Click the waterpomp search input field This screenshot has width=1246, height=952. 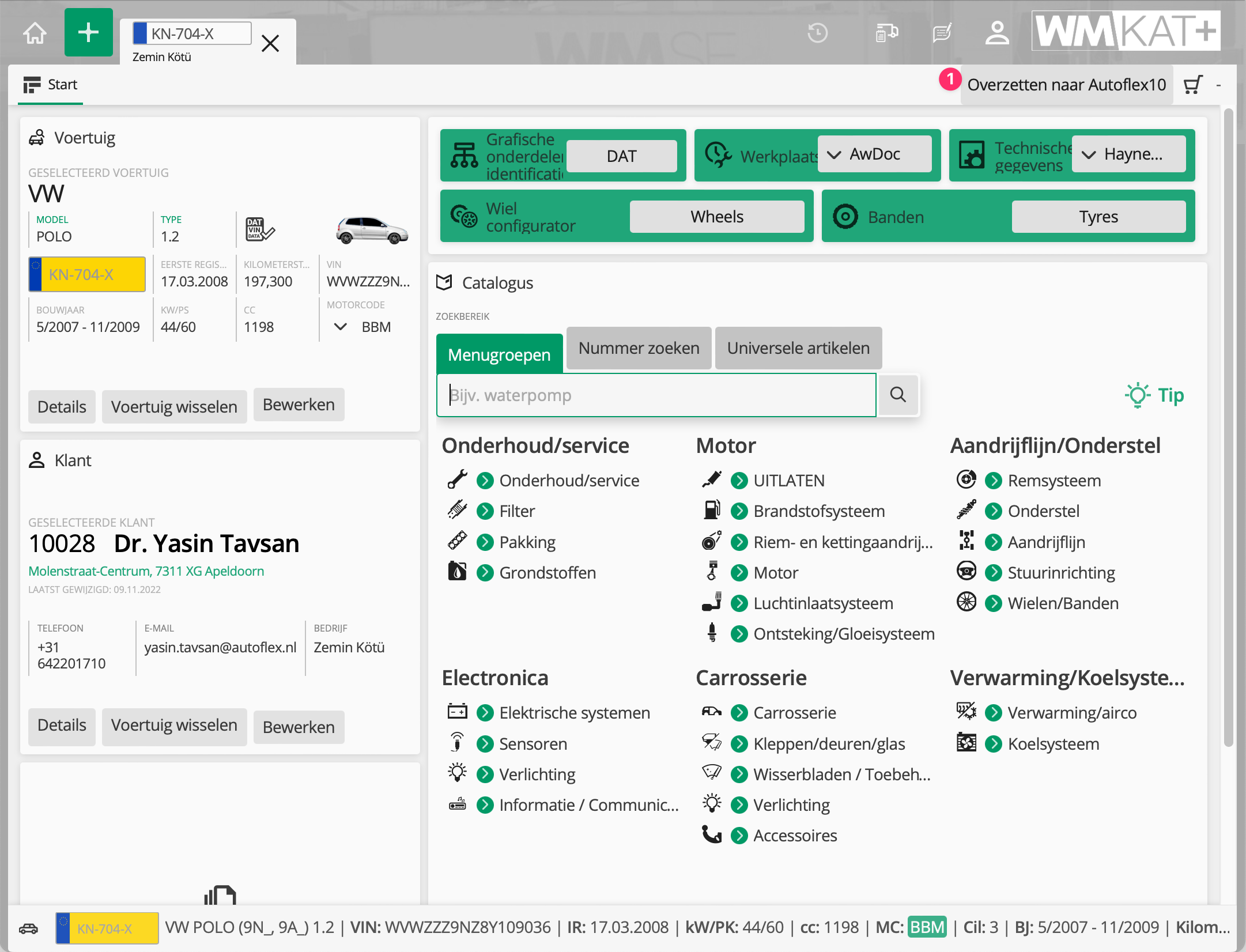[656, 395]
